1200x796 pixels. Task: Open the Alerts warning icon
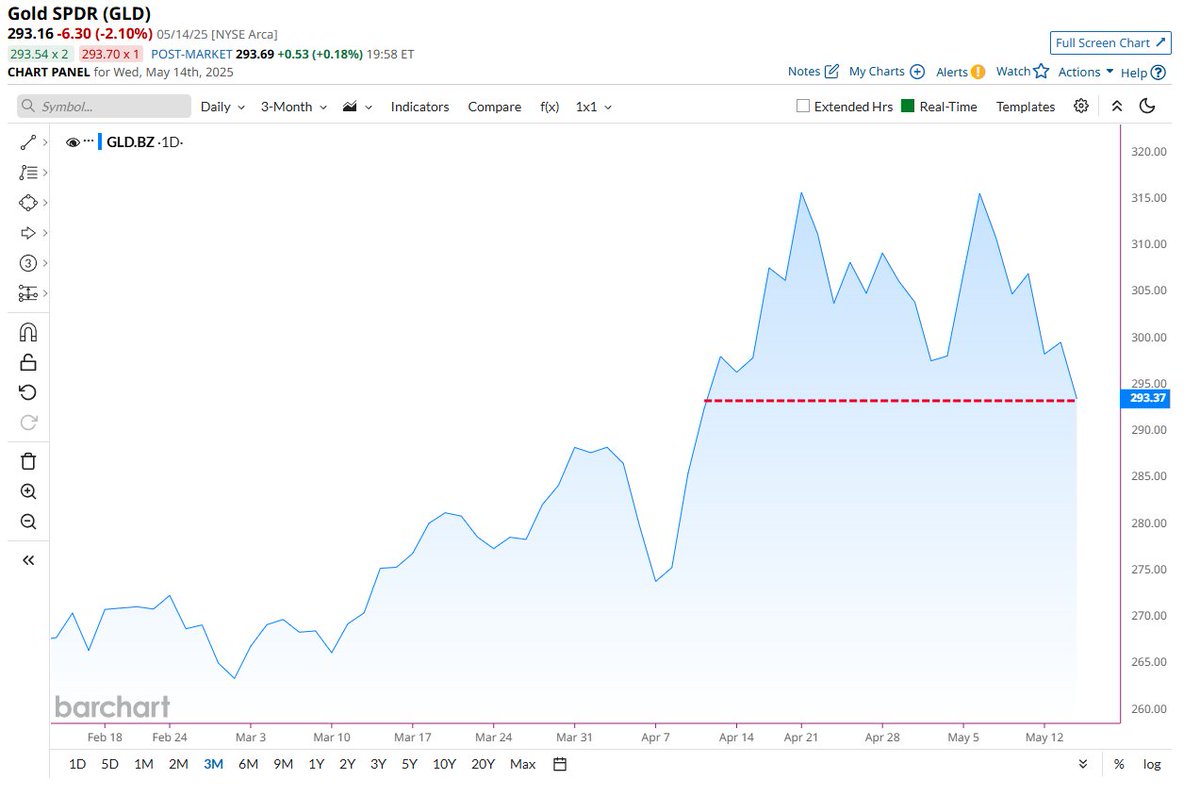point(977,72)
